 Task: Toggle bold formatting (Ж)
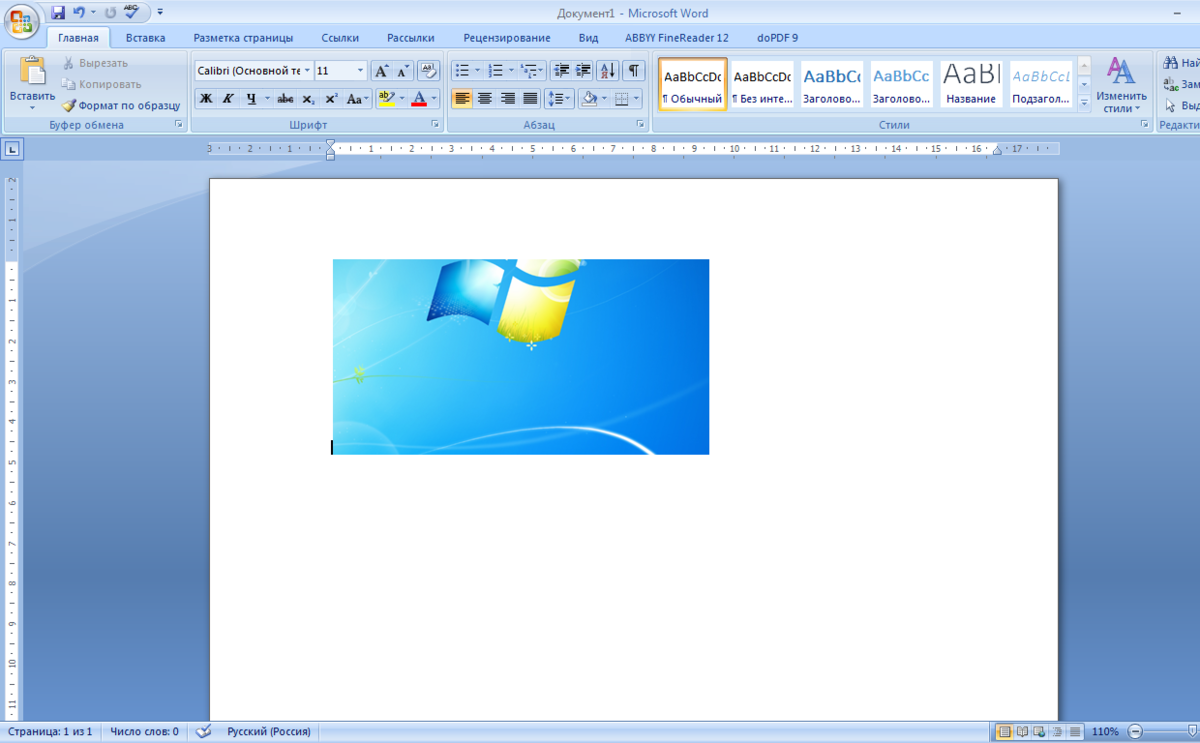pos(206,98)
